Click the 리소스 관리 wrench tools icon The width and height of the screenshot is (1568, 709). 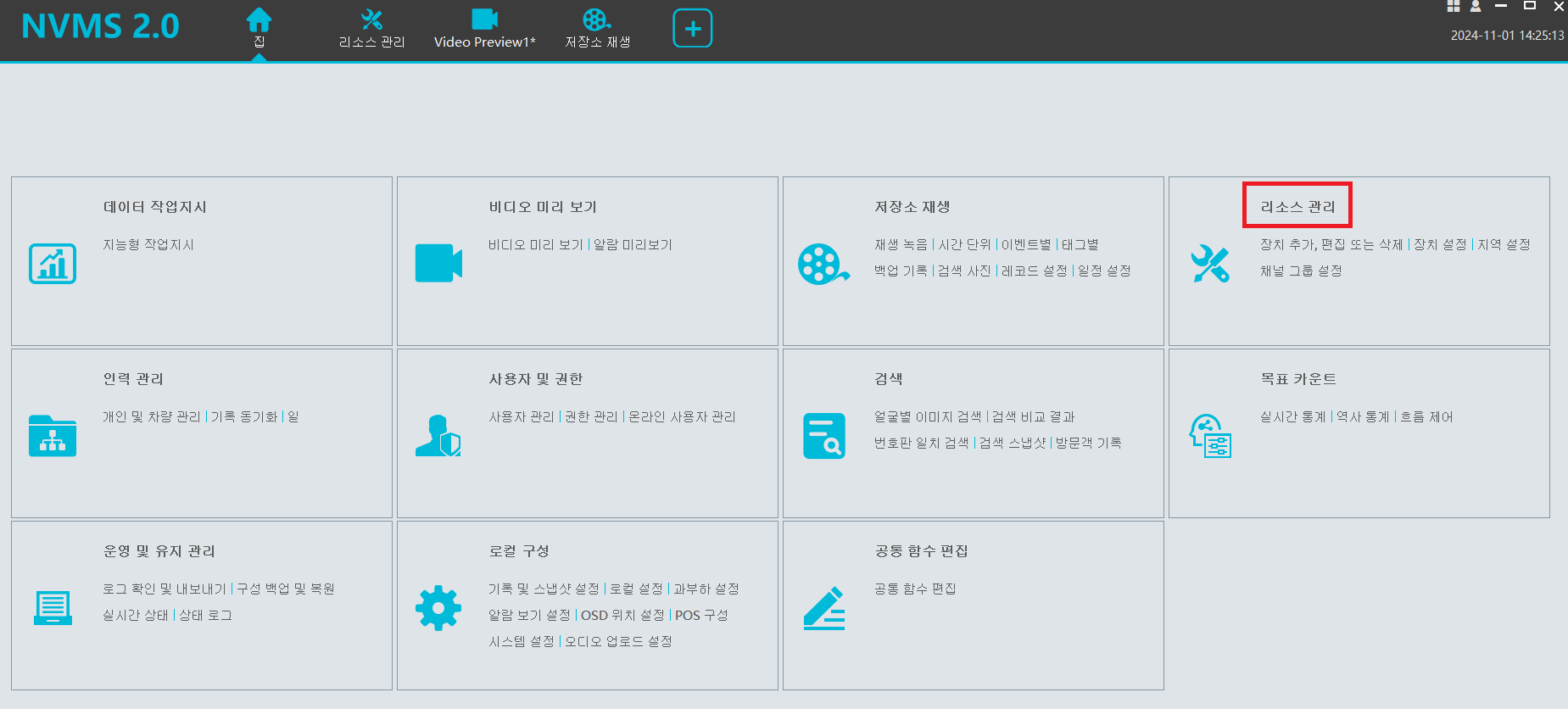(1209, 264)
